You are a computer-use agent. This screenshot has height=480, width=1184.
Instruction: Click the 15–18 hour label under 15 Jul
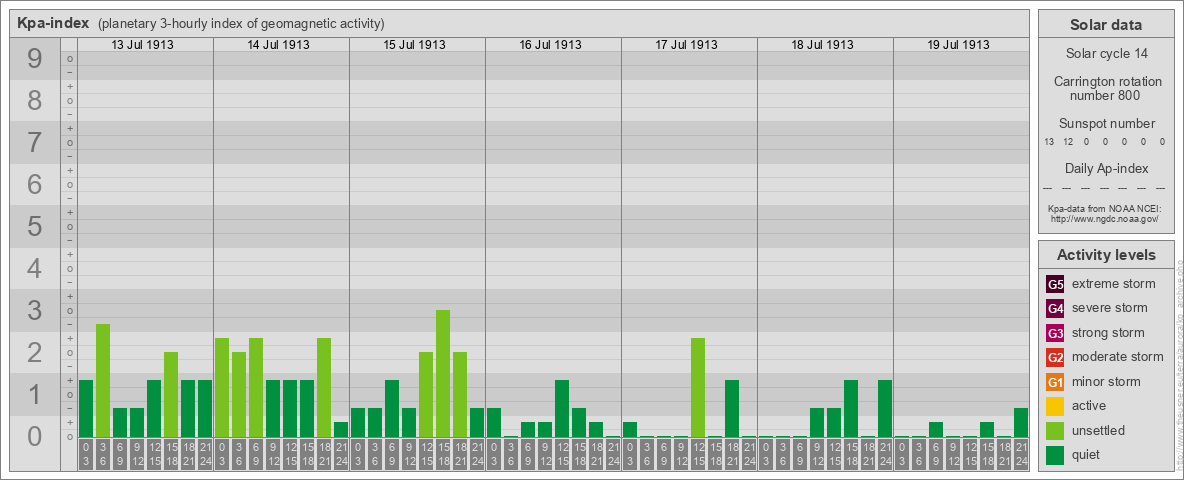tap(443, 454)
